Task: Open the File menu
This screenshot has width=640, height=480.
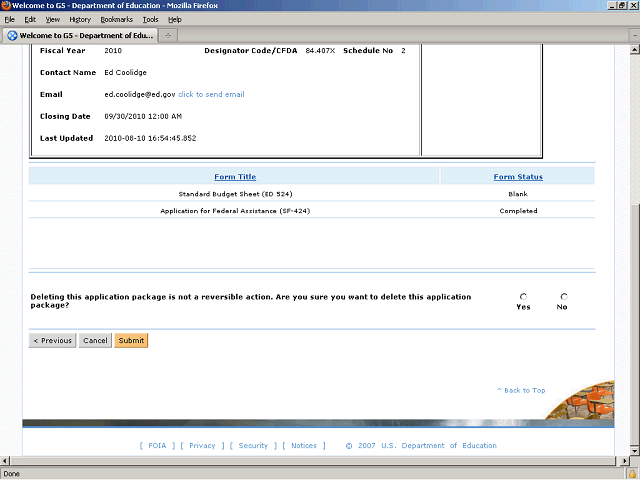Action: (9, 20)
